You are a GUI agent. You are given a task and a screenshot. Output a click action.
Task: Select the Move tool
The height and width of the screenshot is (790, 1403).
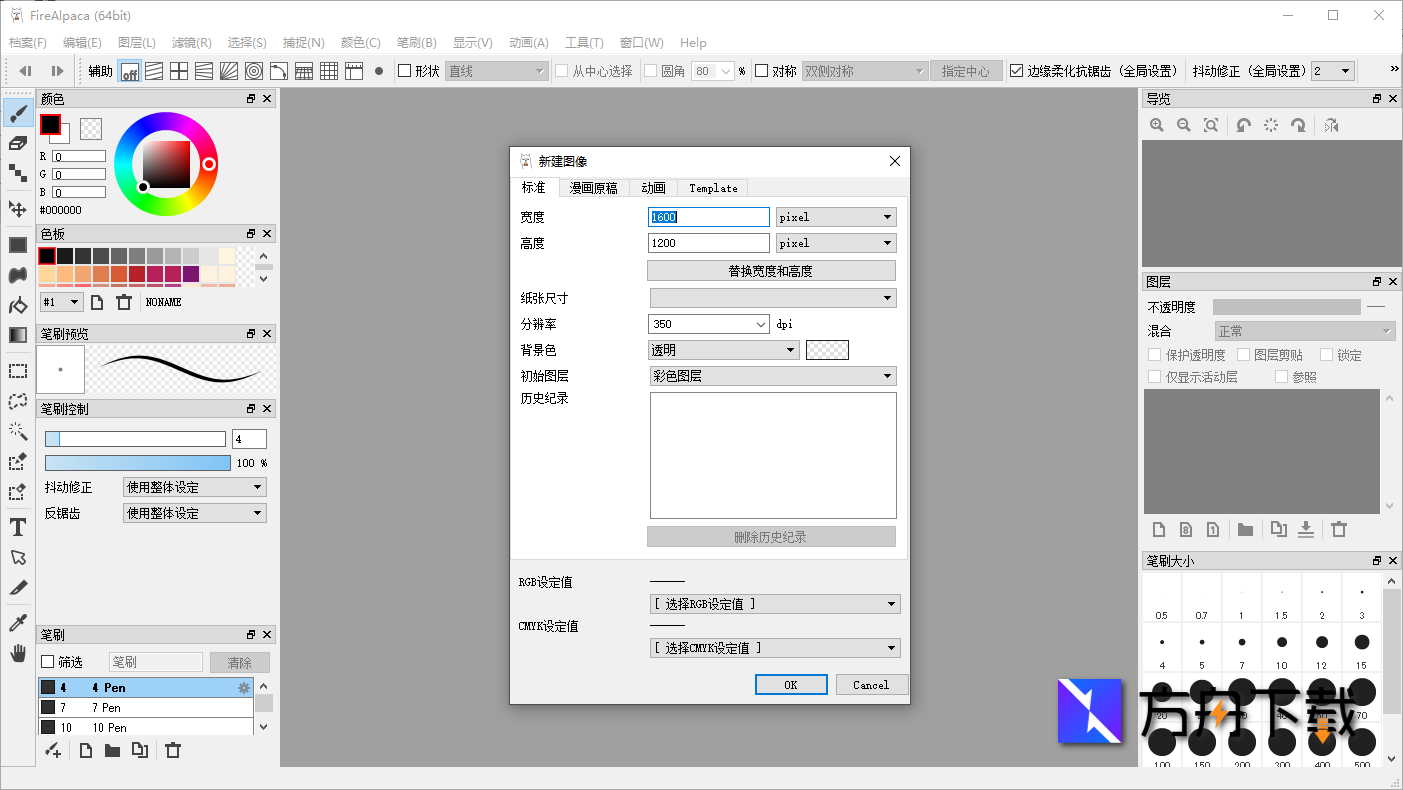pos(17,209)
